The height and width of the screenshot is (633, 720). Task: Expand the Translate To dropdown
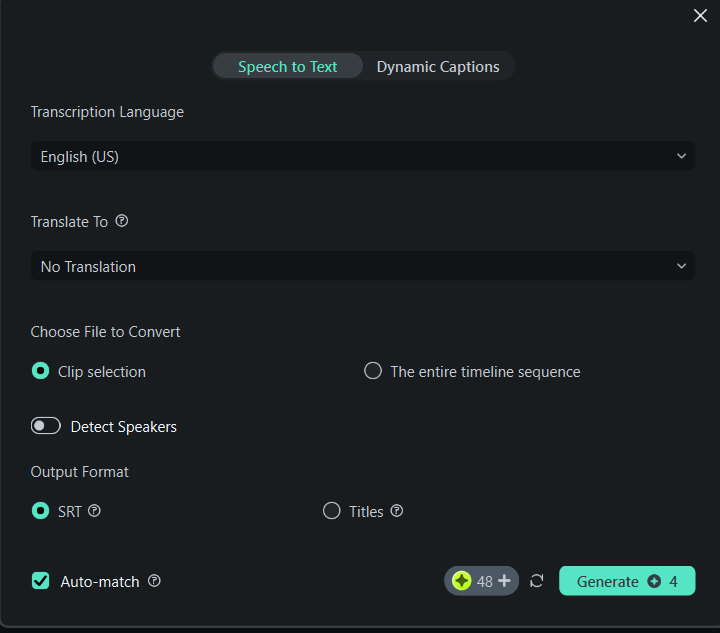[x=362, y=266]
